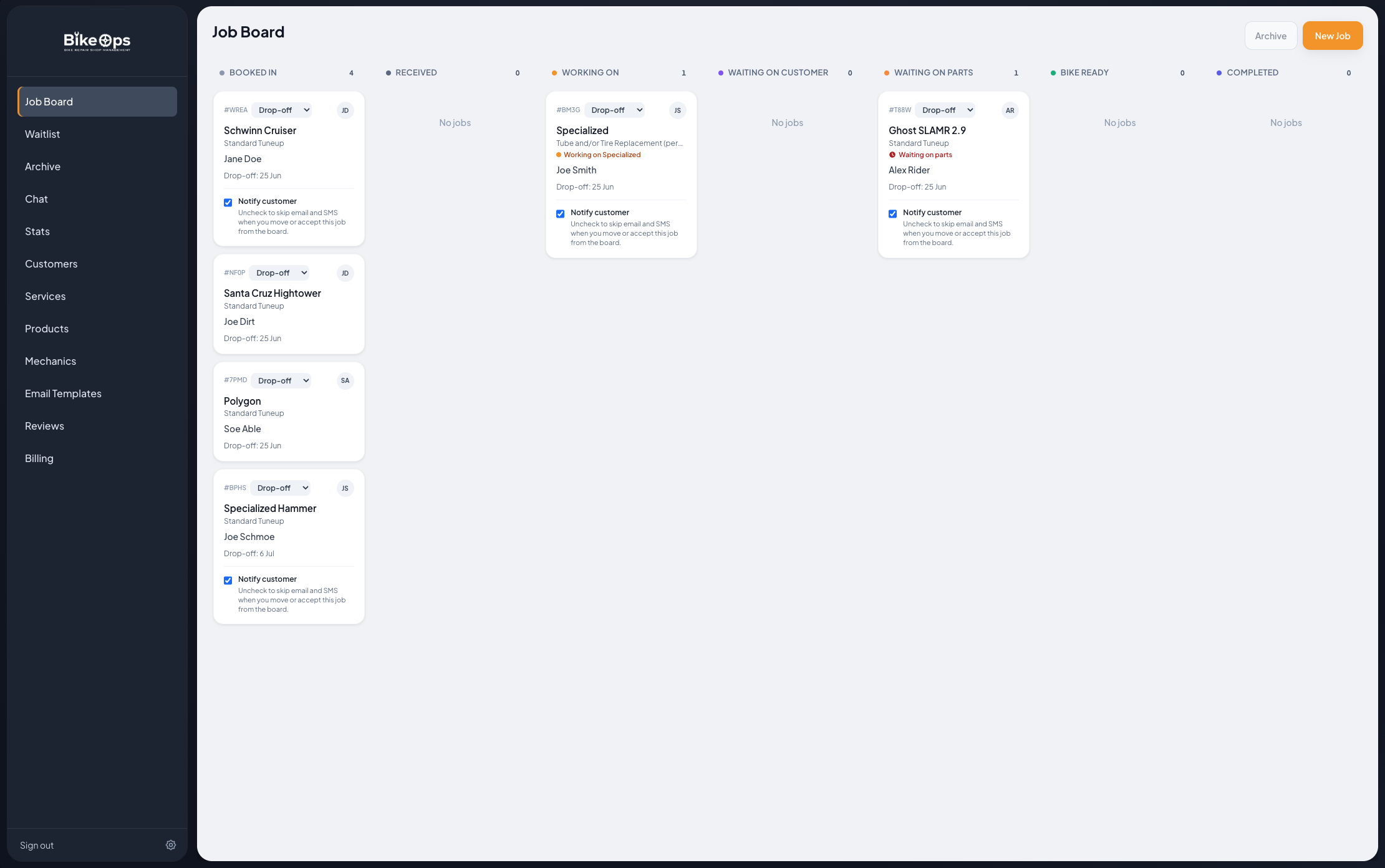The width and height of the screenshot is (1385, 868).
Task: Click 'Drop-off: 6 Jul' date text
Action: (249, 554)
